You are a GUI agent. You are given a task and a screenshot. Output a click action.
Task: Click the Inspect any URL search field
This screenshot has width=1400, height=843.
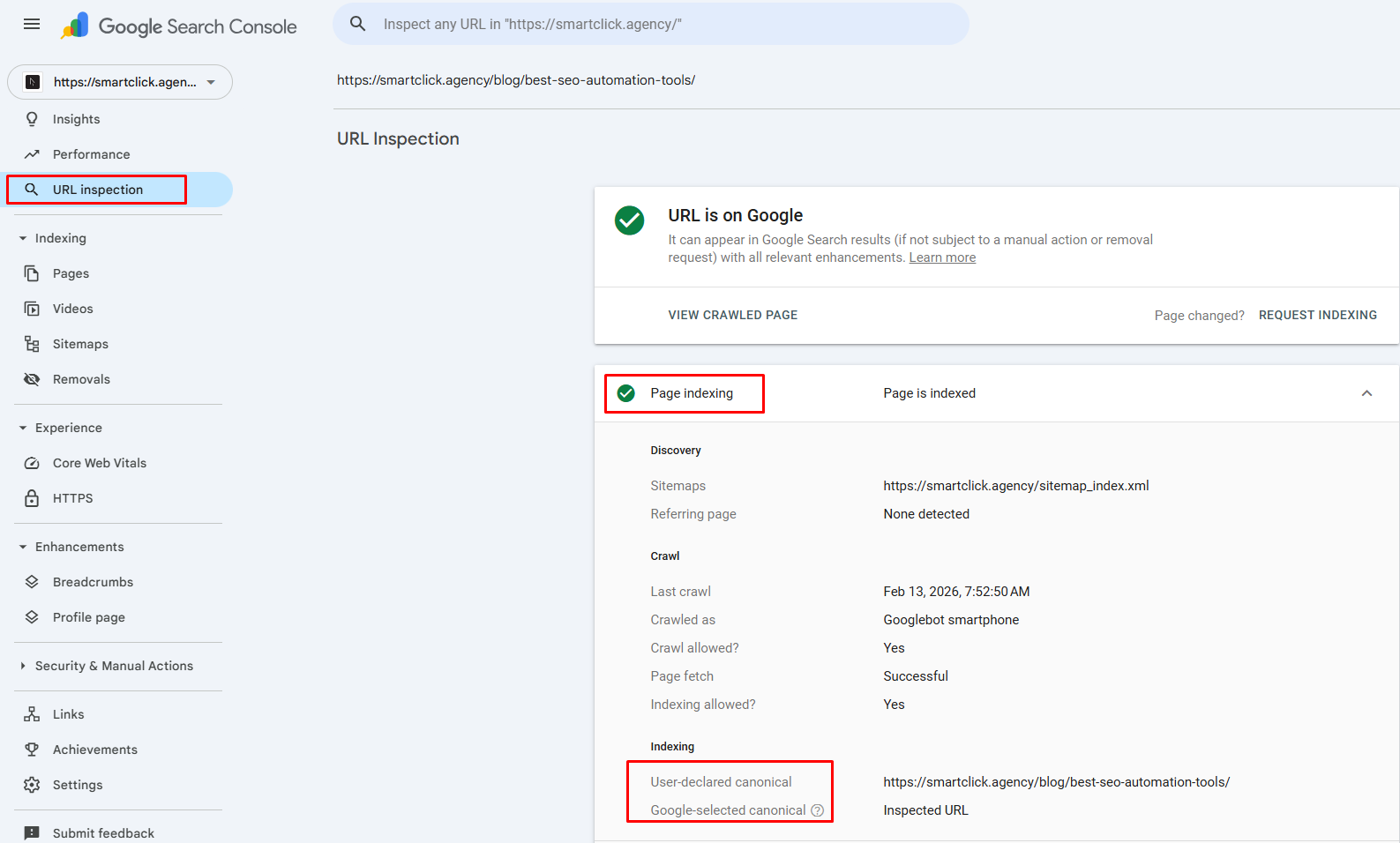point(651,24)
